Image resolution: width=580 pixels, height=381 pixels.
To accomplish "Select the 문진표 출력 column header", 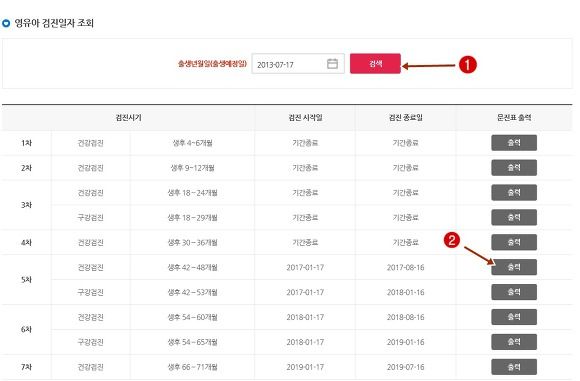I will coord(514,118).
